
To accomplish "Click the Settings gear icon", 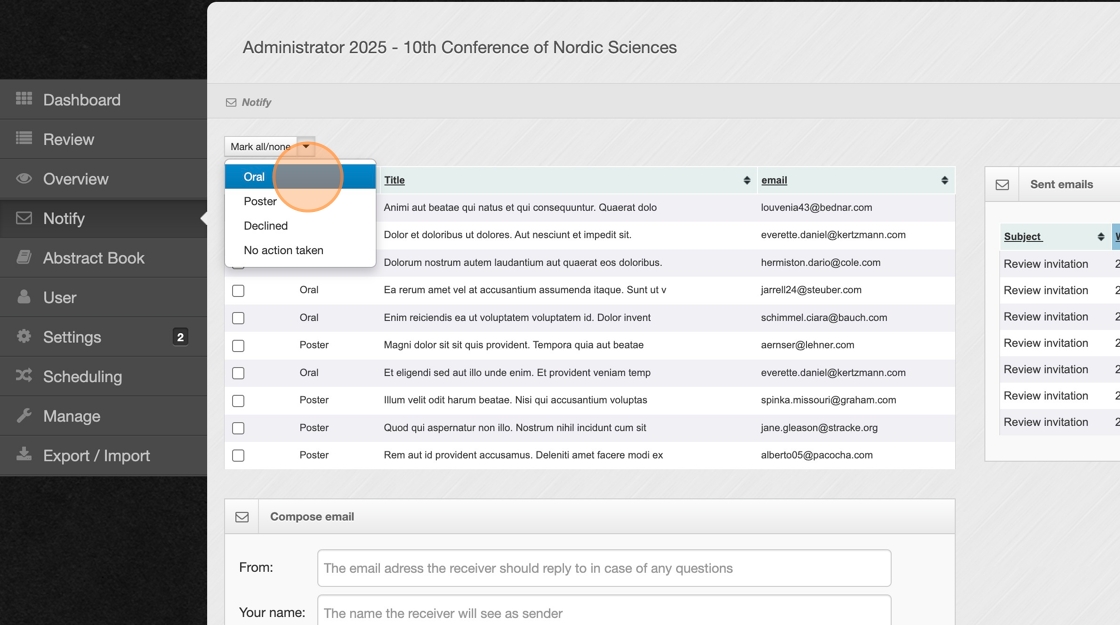I will [24, 336].
